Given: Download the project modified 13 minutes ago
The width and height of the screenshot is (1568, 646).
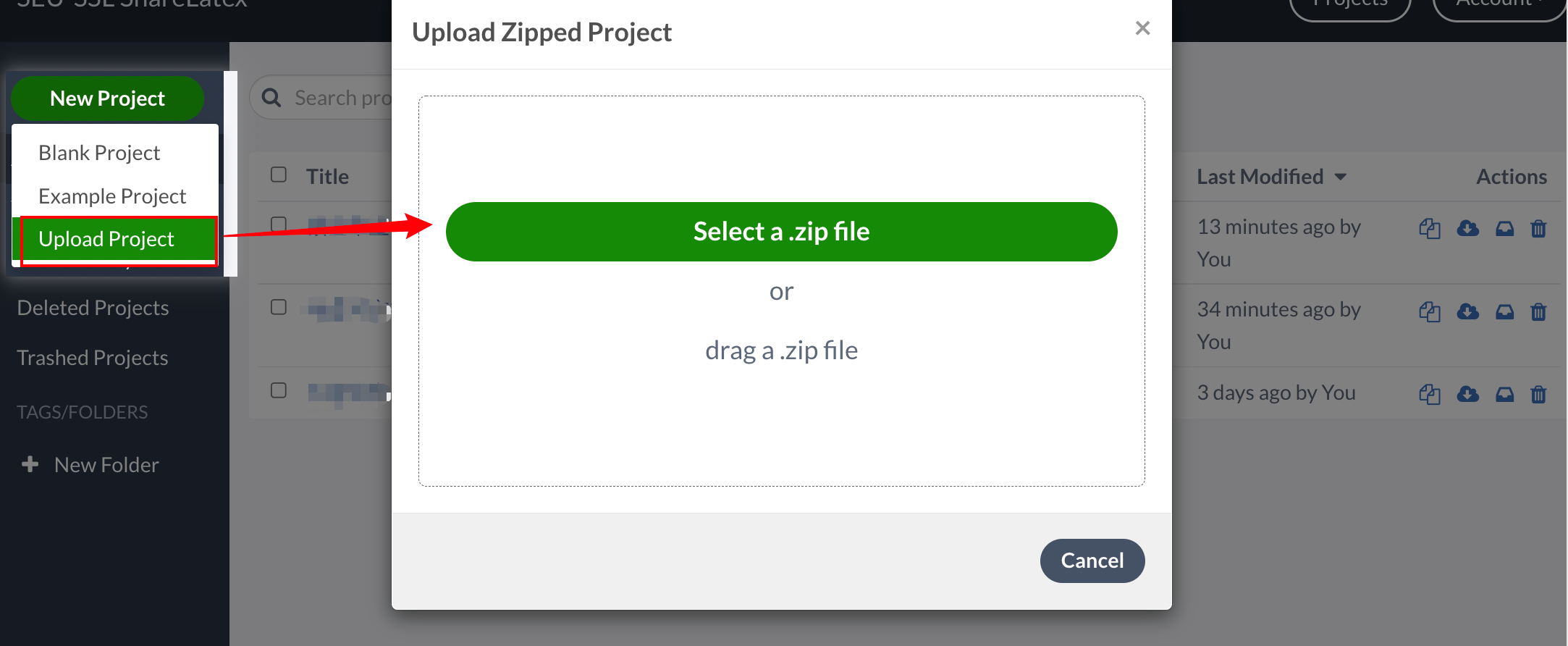Looking at the screenshot, I should point(1467,229).
